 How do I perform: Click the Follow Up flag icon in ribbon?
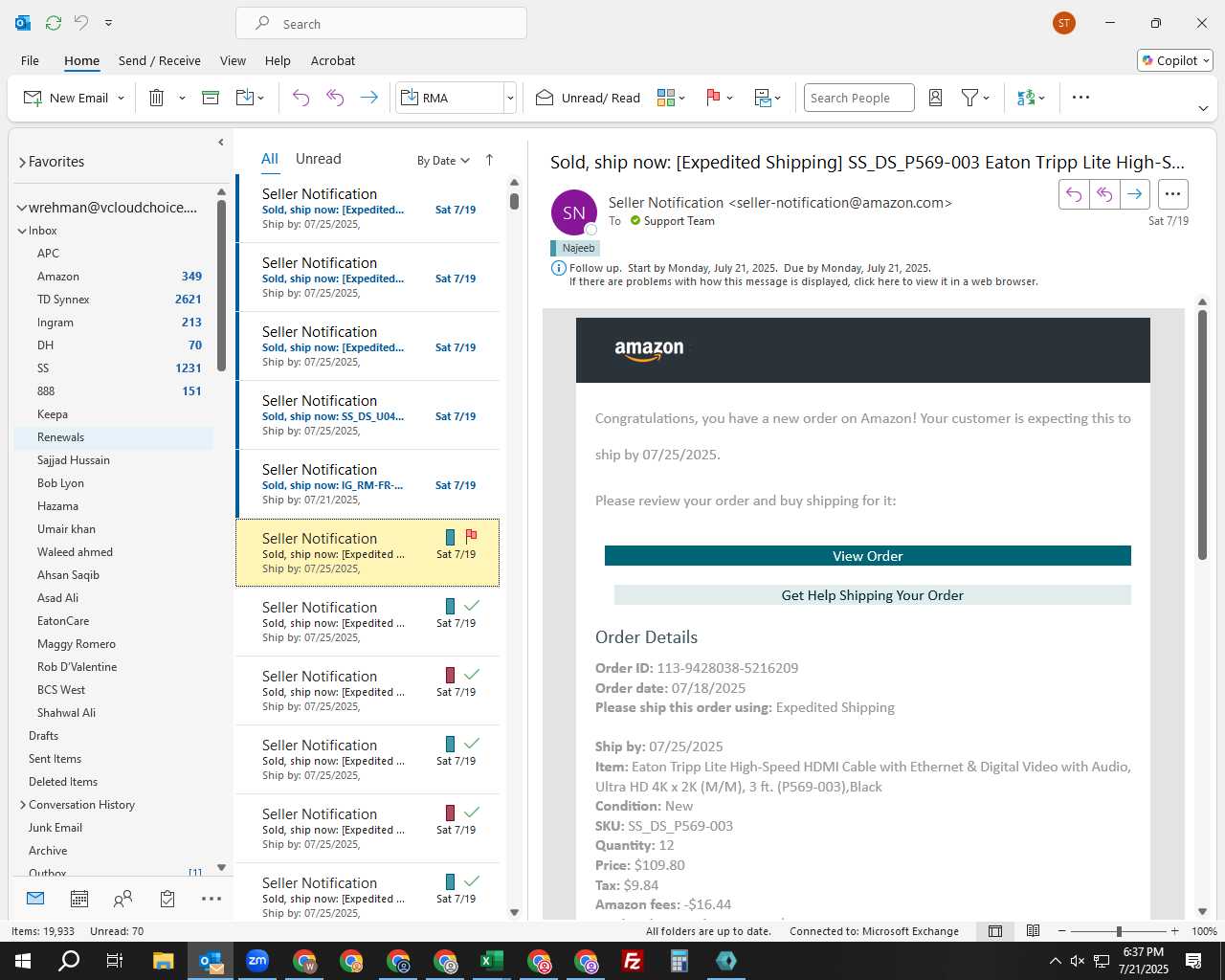point(713,98)
